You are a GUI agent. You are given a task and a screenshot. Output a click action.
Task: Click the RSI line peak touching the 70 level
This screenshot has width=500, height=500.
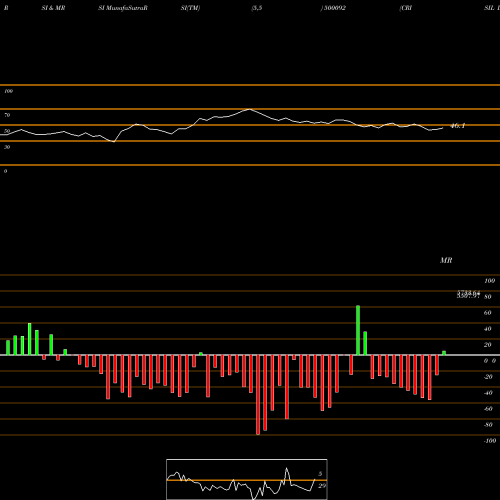click(x=249, y=109)
